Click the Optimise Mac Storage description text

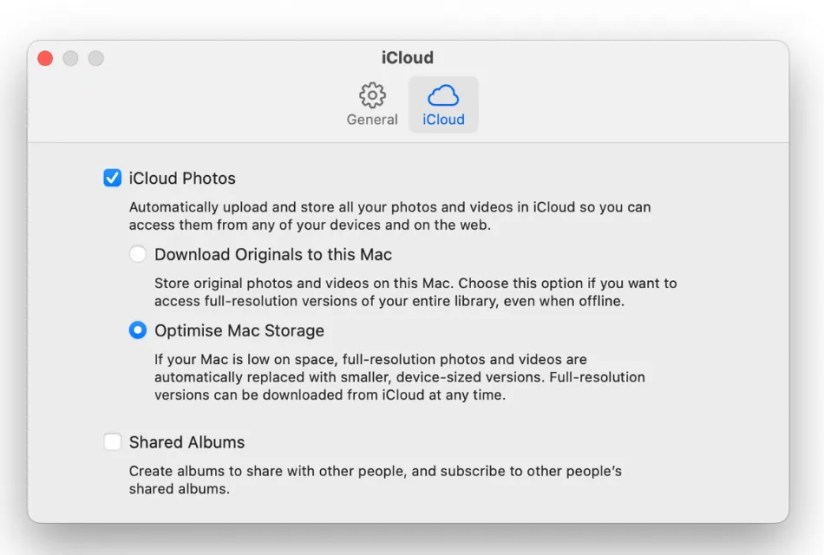(399, 377)
